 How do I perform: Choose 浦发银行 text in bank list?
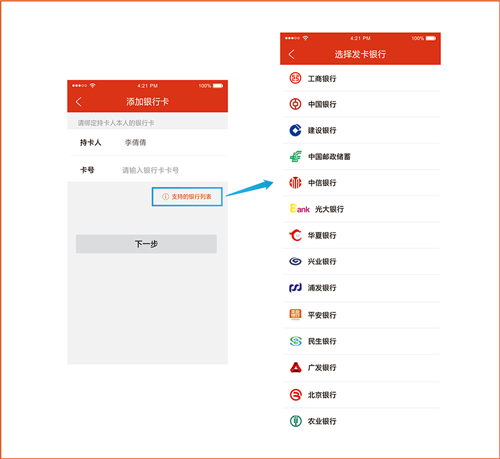tap(322, 288)
